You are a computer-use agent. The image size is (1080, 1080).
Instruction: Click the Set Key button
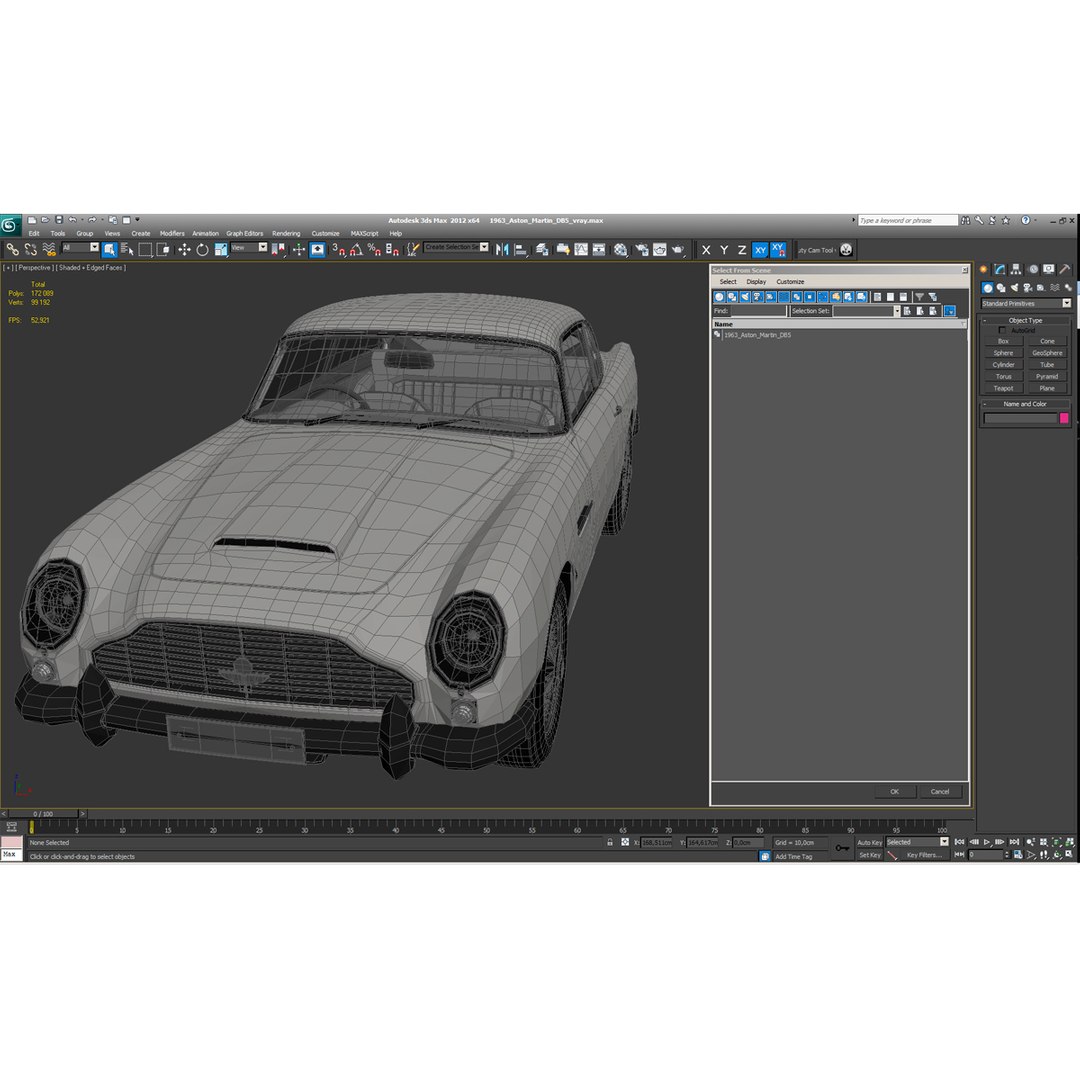tap(869, 855)
